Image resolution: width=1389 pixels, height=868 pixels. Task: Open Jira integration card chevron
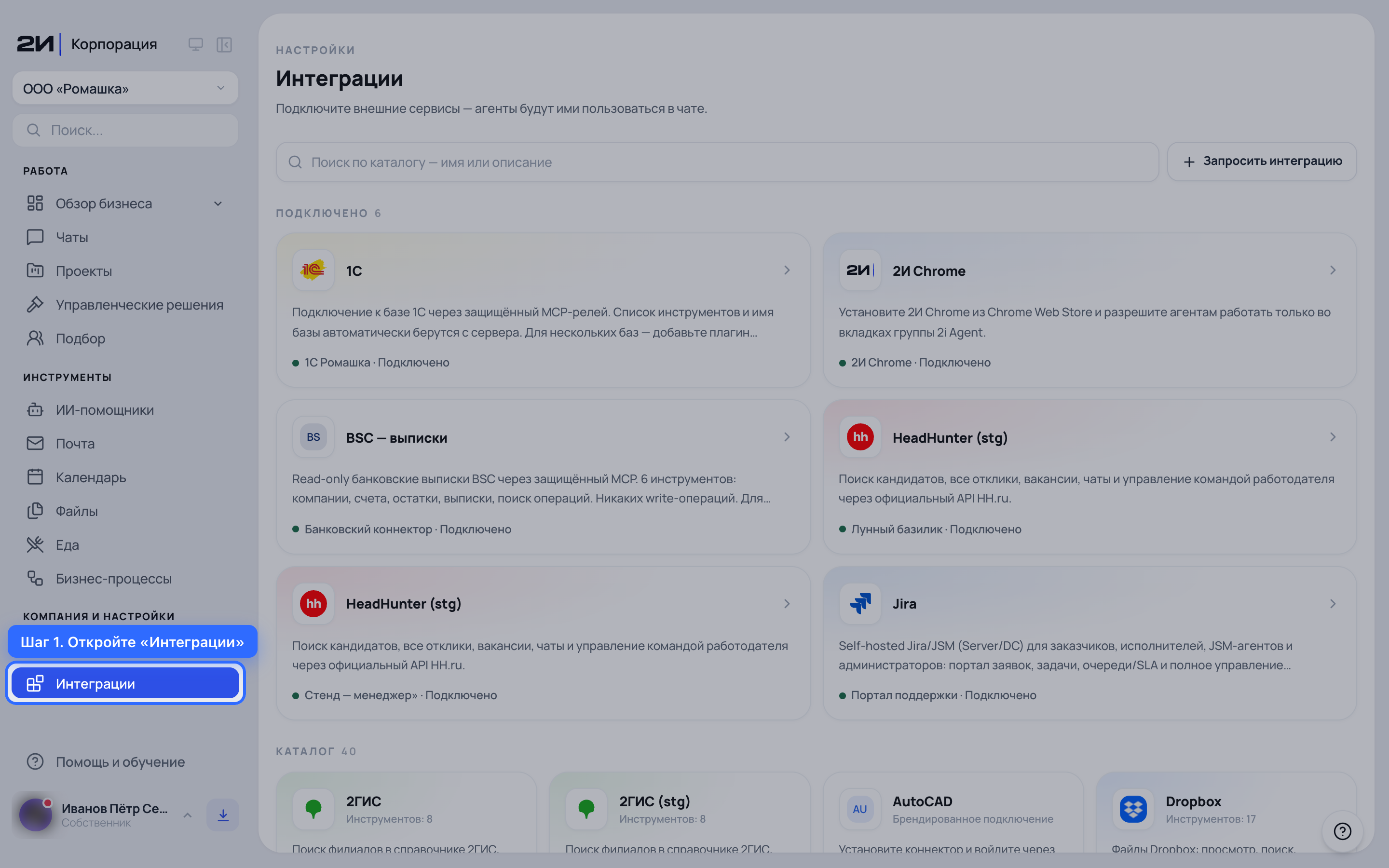coord(1333,604)
